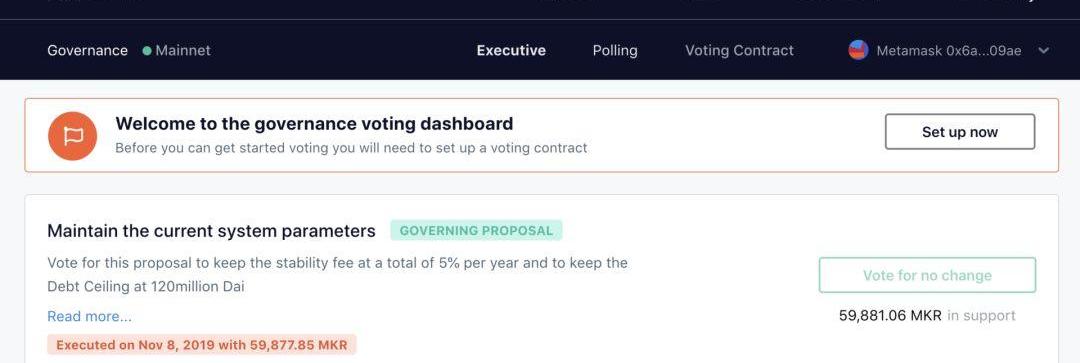Screen dimensions: 1080x363
Task: Go to the Voting Contract tab
Action: (x=739, y=50)
